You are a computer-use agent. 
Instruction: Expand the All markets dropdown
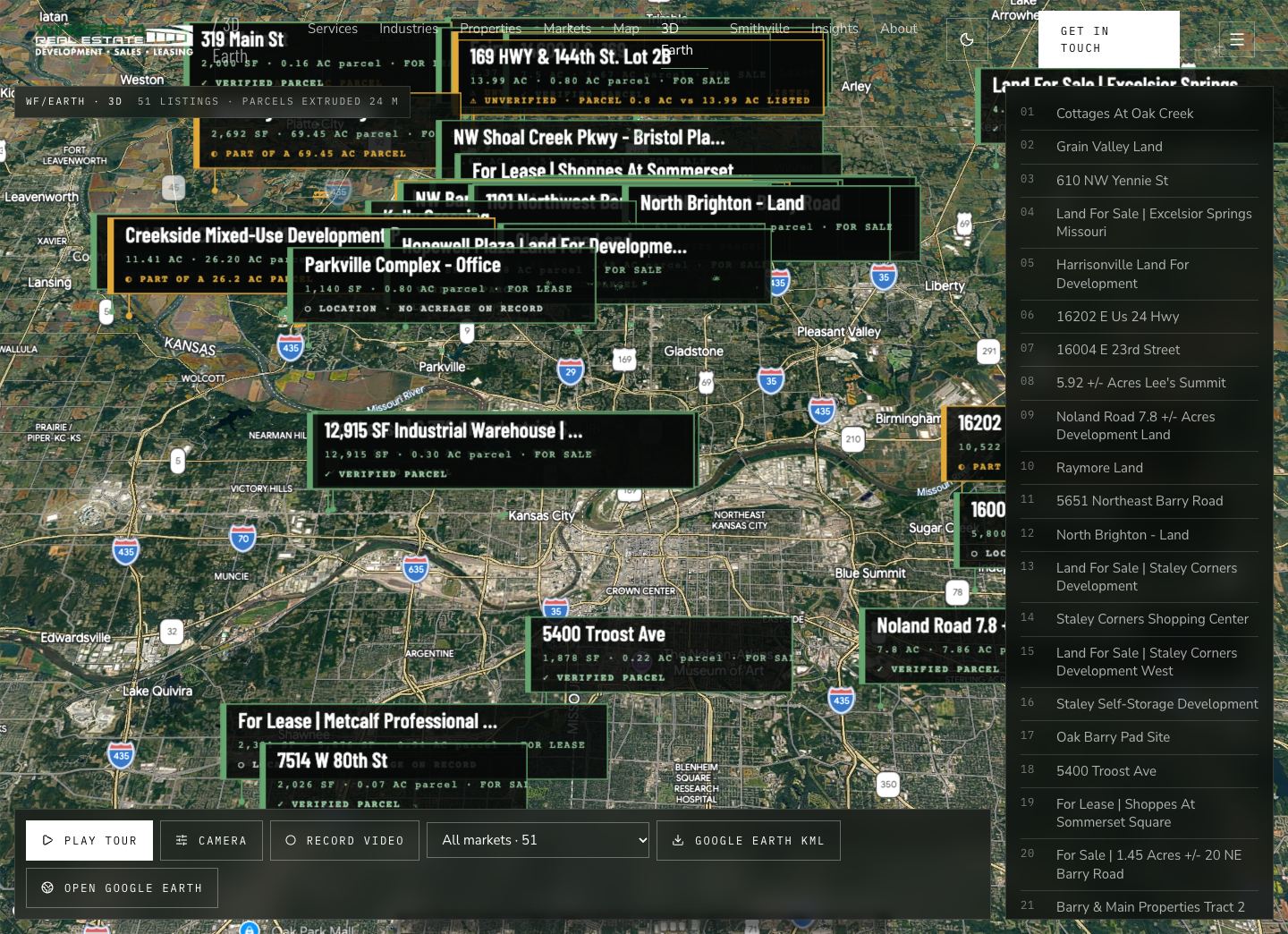tap(538, 840)
